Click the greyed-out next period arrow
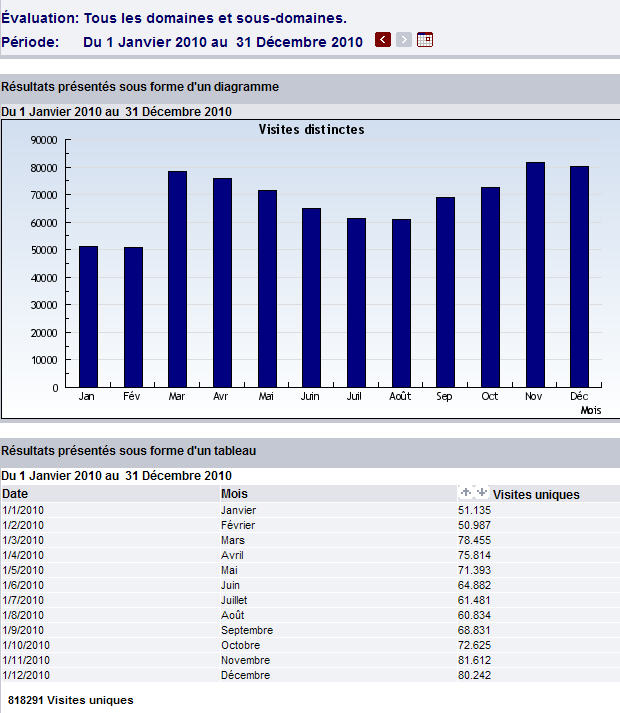 (404, 40)
